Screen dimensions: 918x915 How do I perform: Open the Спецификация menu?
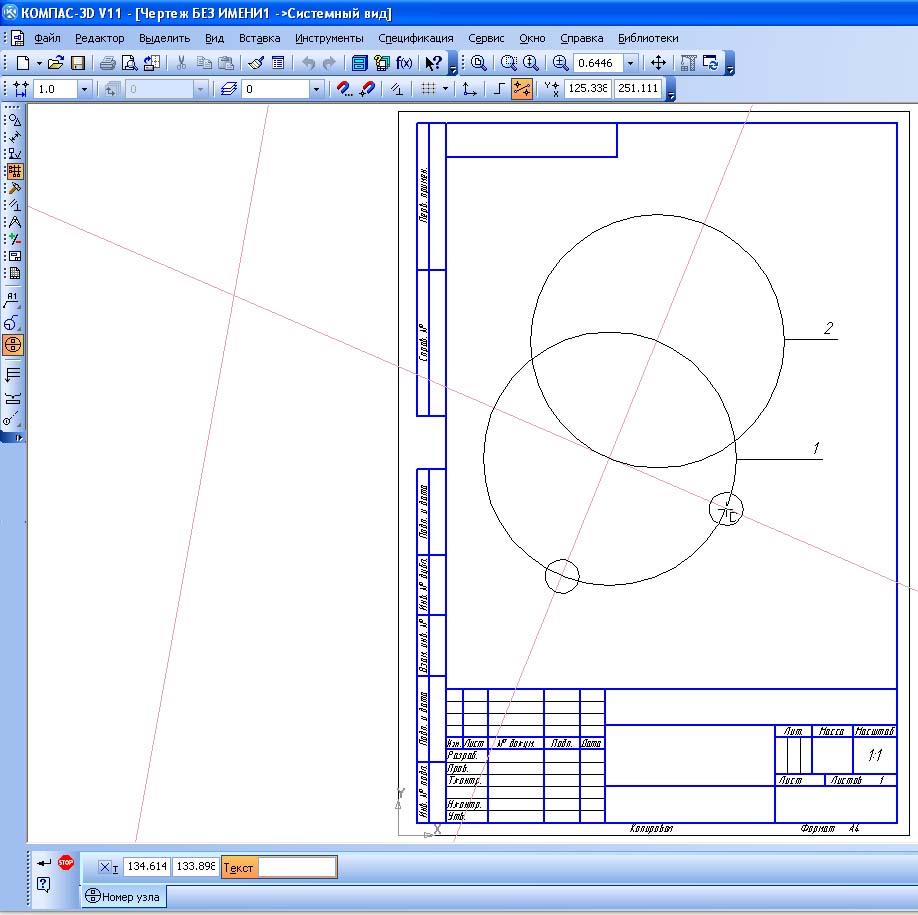pyautogui.click(x=416, y=38)
